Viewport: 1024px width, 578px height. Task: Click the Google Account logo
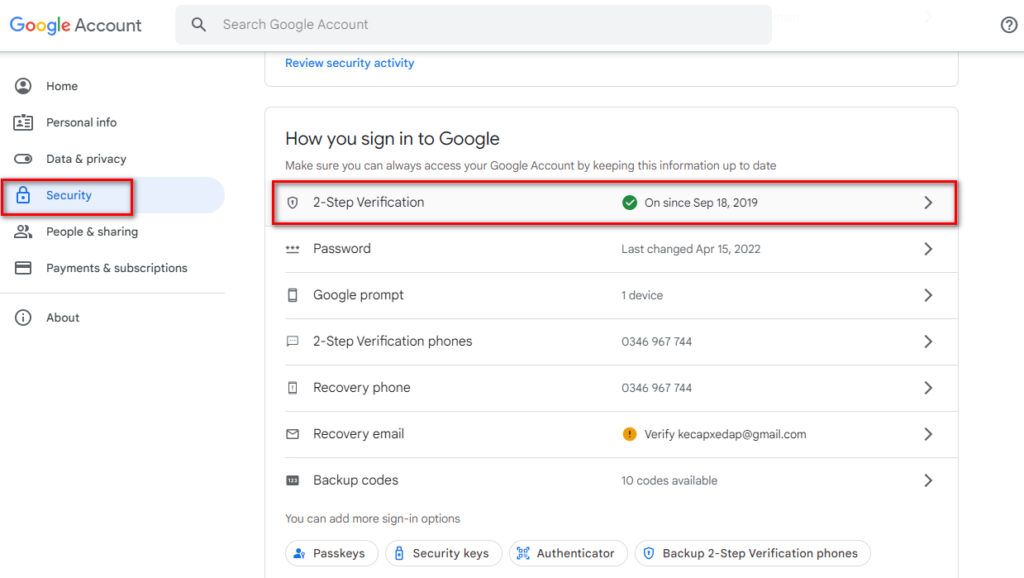click(x=75, y=25)
